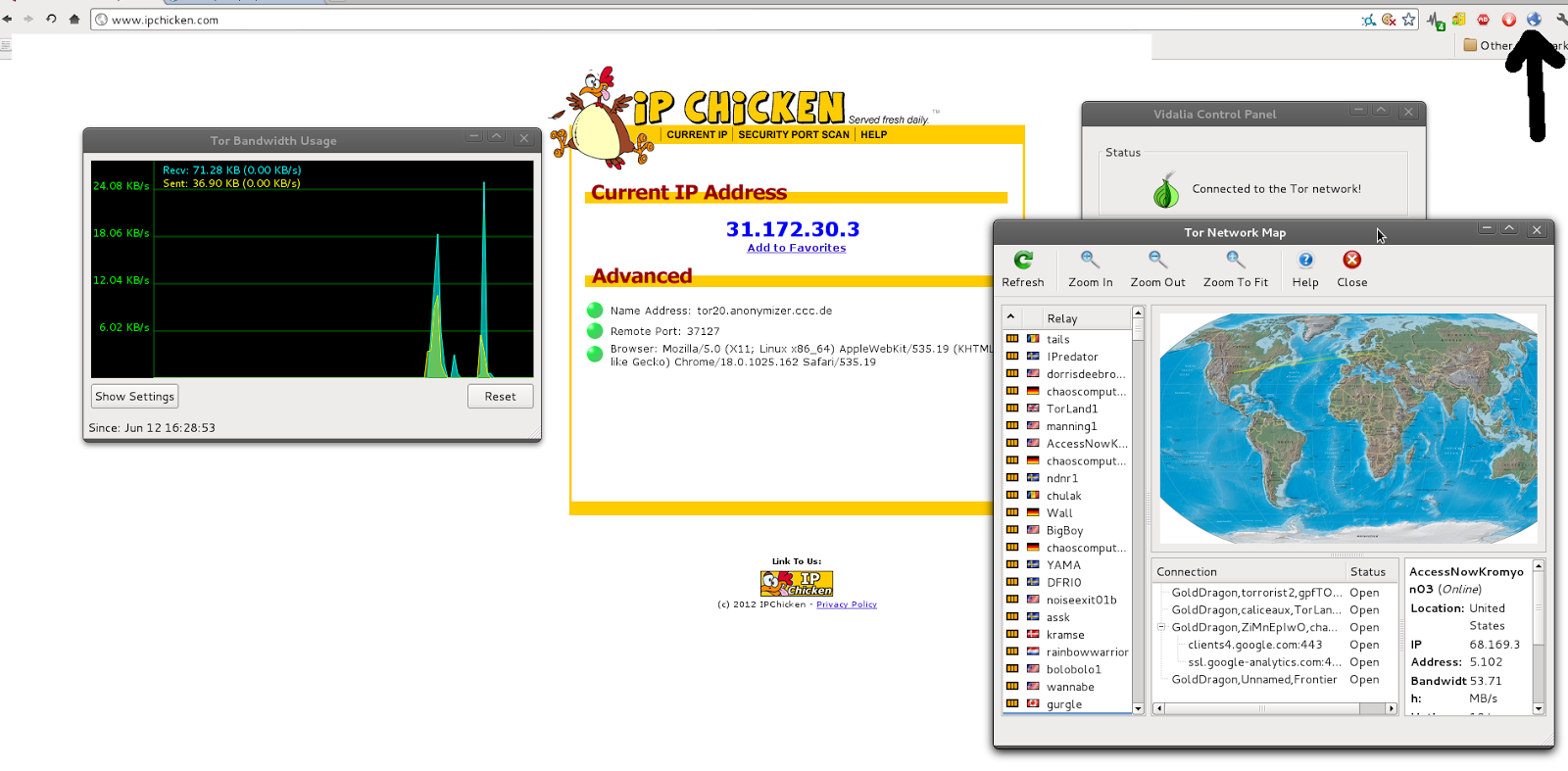Focus the address bar showing www.ipchicken.com

[725, 20]
